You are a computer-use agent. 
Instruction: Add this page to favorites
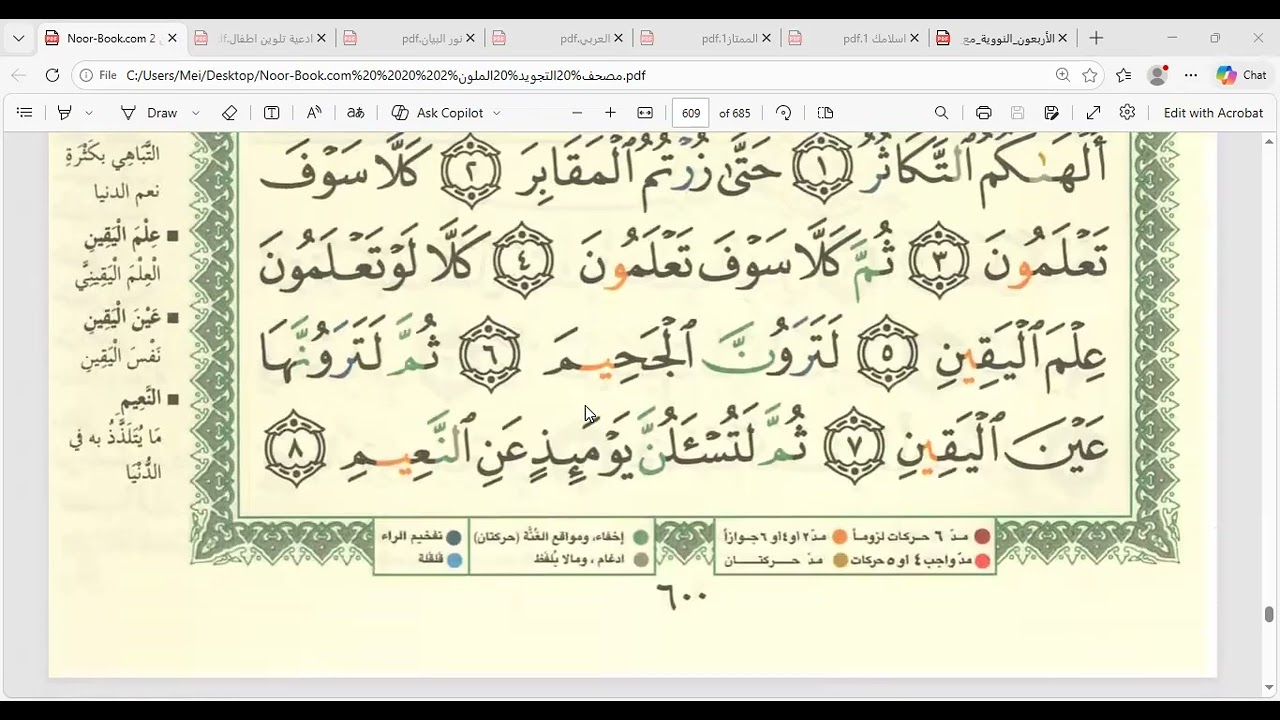point(1090,75)
